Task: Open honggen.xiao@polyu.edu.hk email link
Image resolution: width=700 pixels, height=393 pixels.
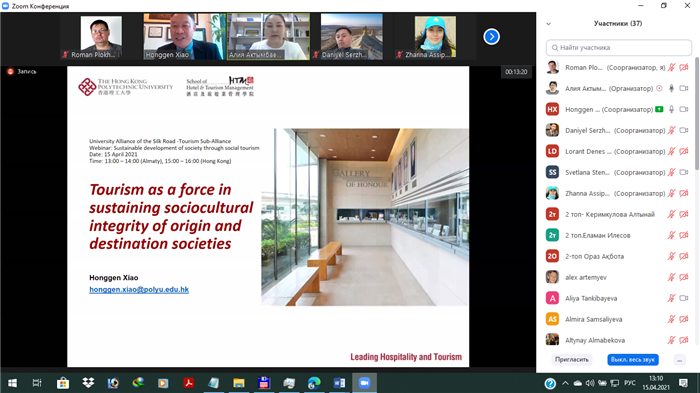Action: pyautogui.click(x=139, y=289)
